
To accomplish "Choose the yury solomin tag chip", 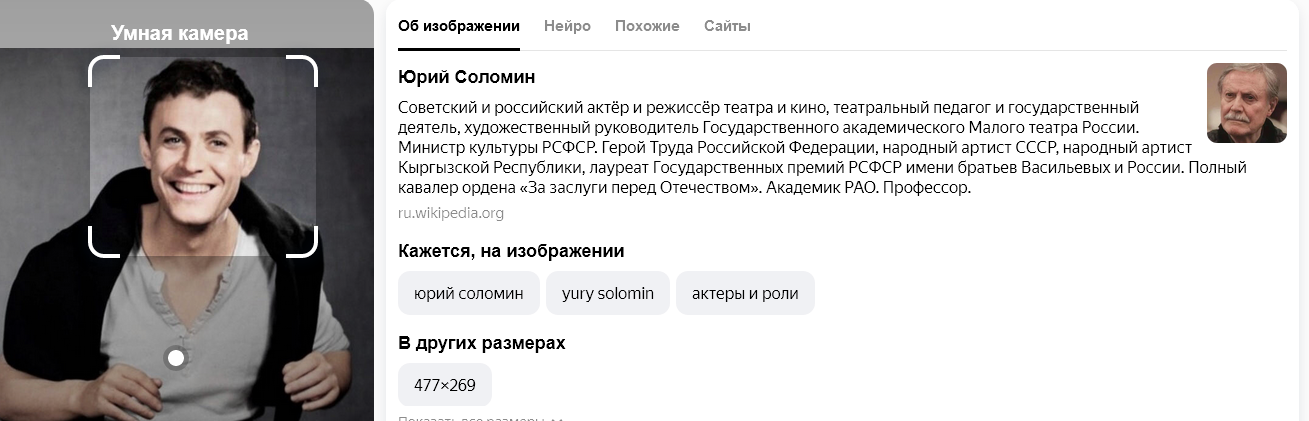I will click(608, 293).
